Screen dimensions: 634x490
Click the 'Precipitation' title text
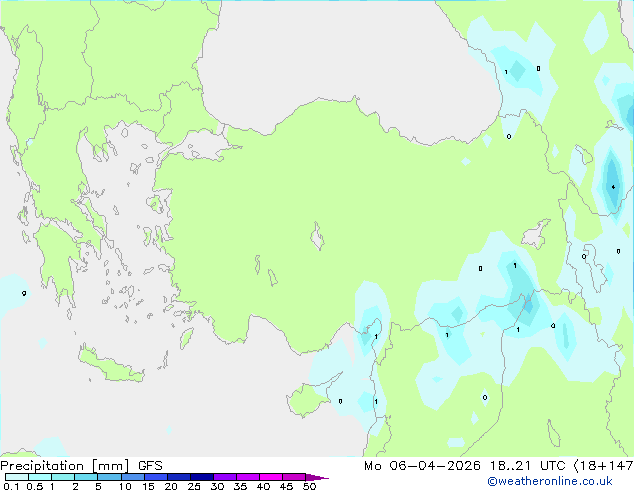pyautogui.click(x=42, y=466)
